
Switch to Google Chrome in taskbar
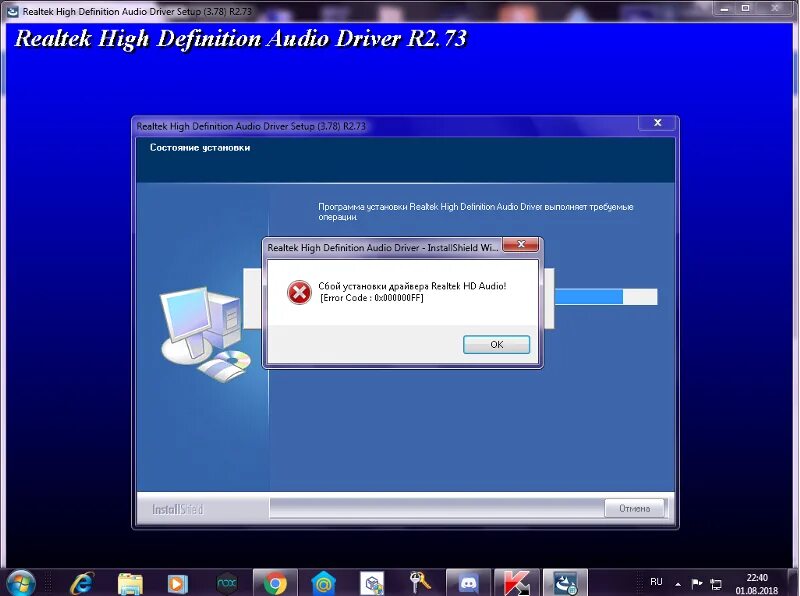tap(275, 583)
